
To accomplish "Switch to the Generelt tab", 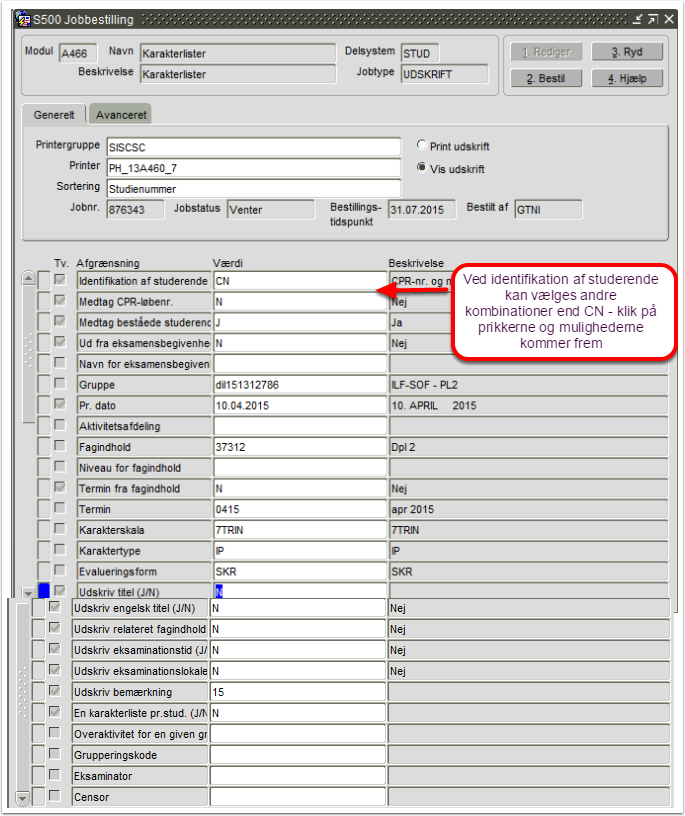I will coord(54,114).
